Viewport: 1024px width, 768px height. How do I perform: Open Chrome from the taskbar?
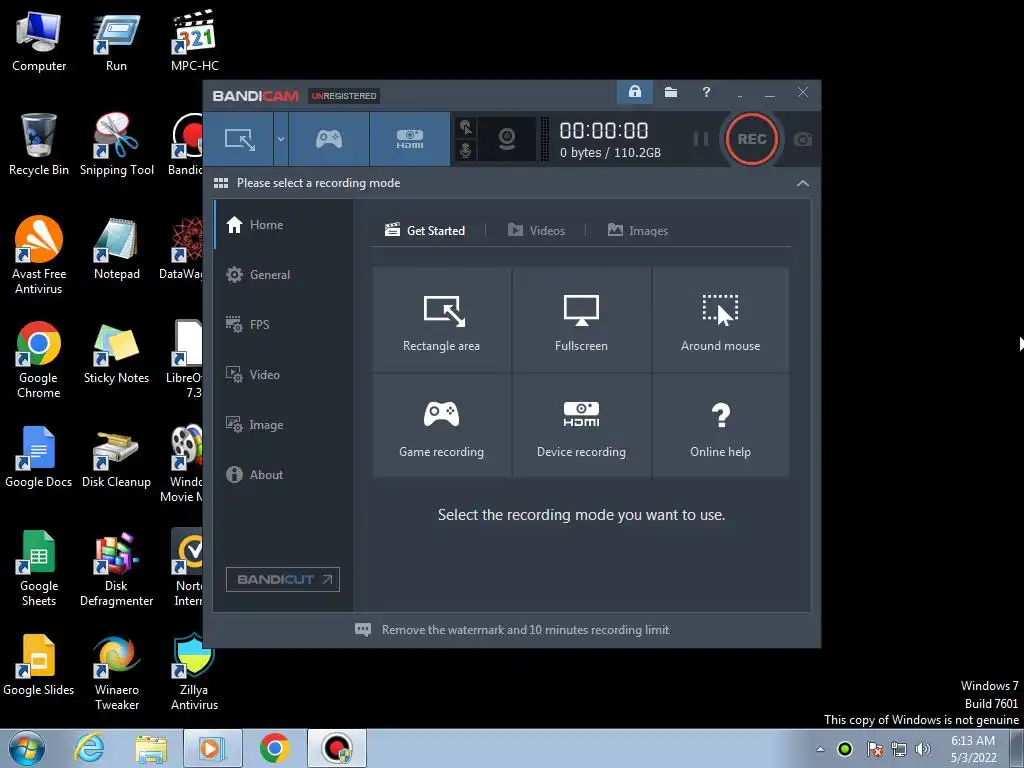pos(274,748)
